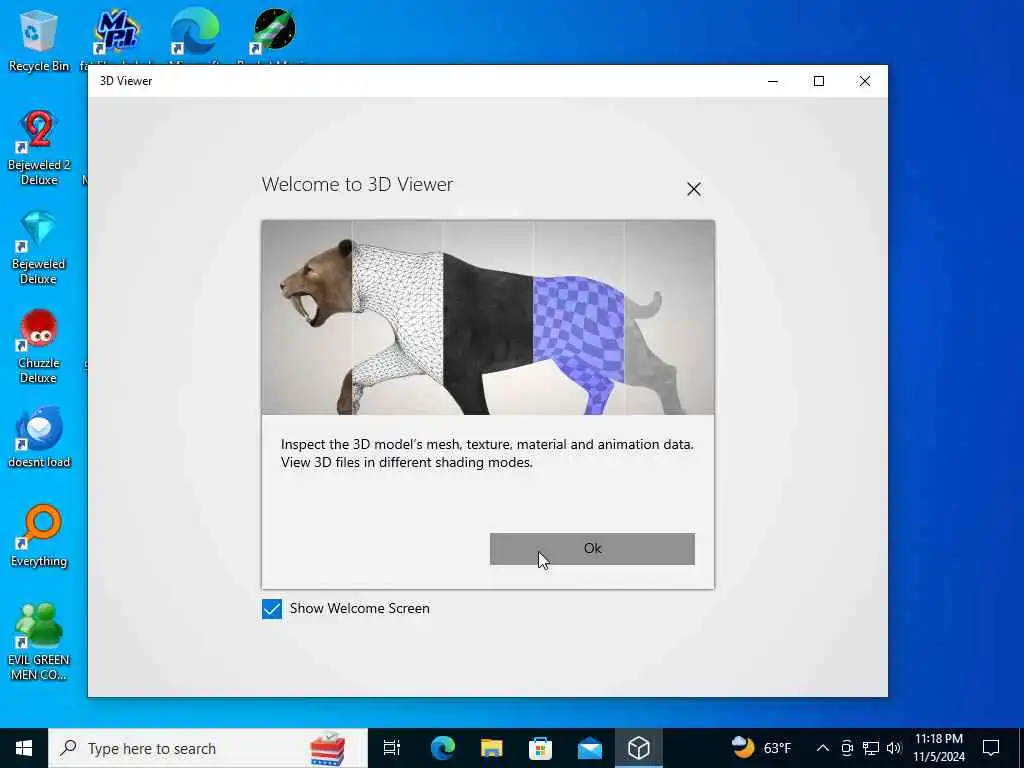
Task: Click the 3D Viewer taskbar icon
Action: click(639, 748)
